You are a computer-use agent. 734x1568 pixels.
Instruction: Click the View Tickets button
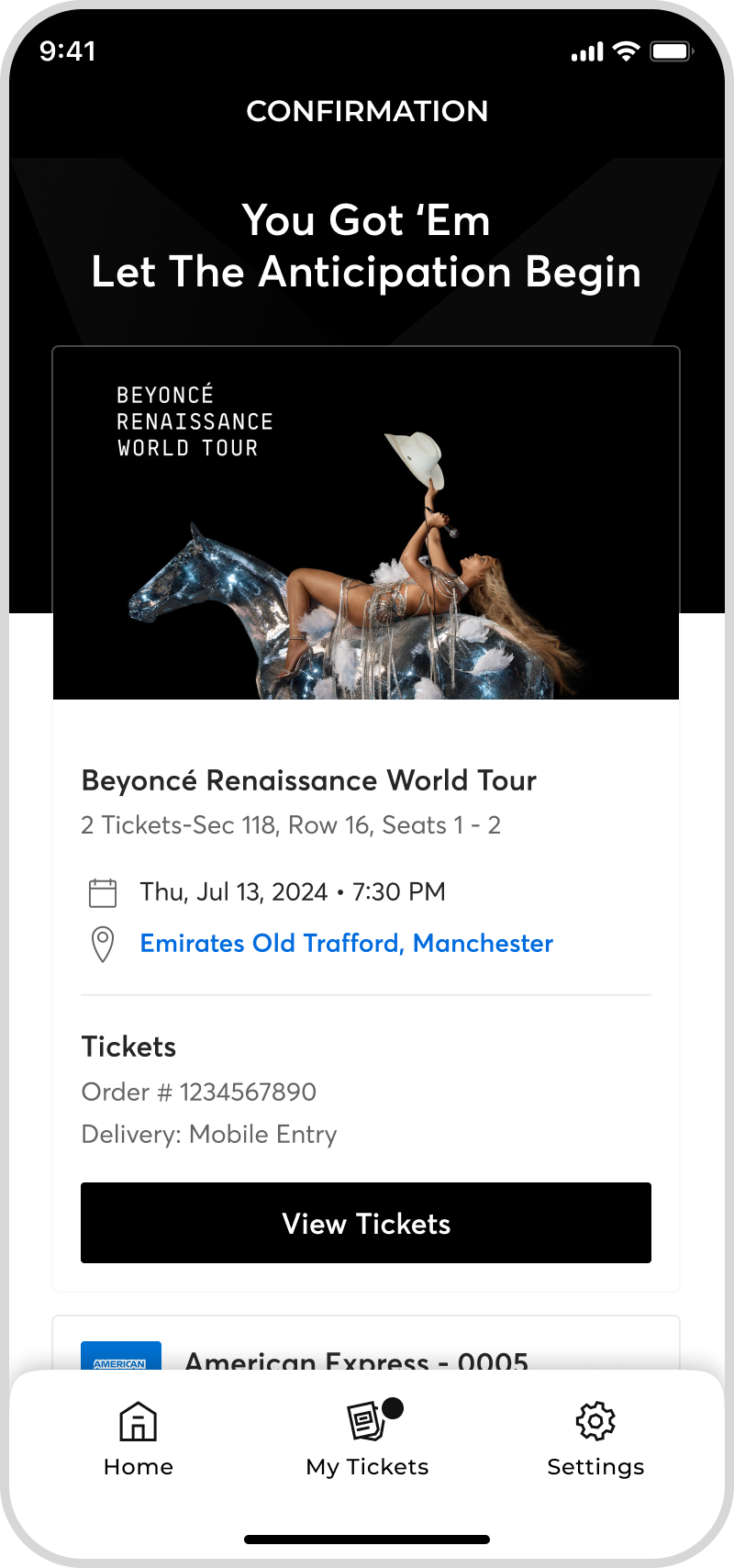click(x=366, y=1223)
